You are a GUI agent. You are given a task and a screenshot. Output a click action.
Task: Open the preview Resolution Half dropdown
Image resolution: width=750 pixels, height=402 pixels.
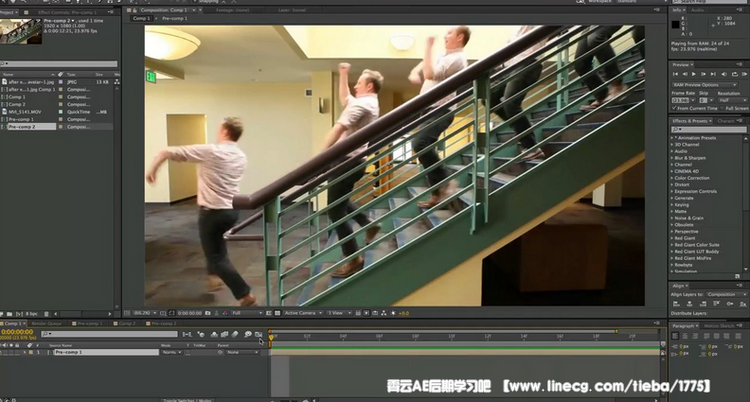point(733,100)
